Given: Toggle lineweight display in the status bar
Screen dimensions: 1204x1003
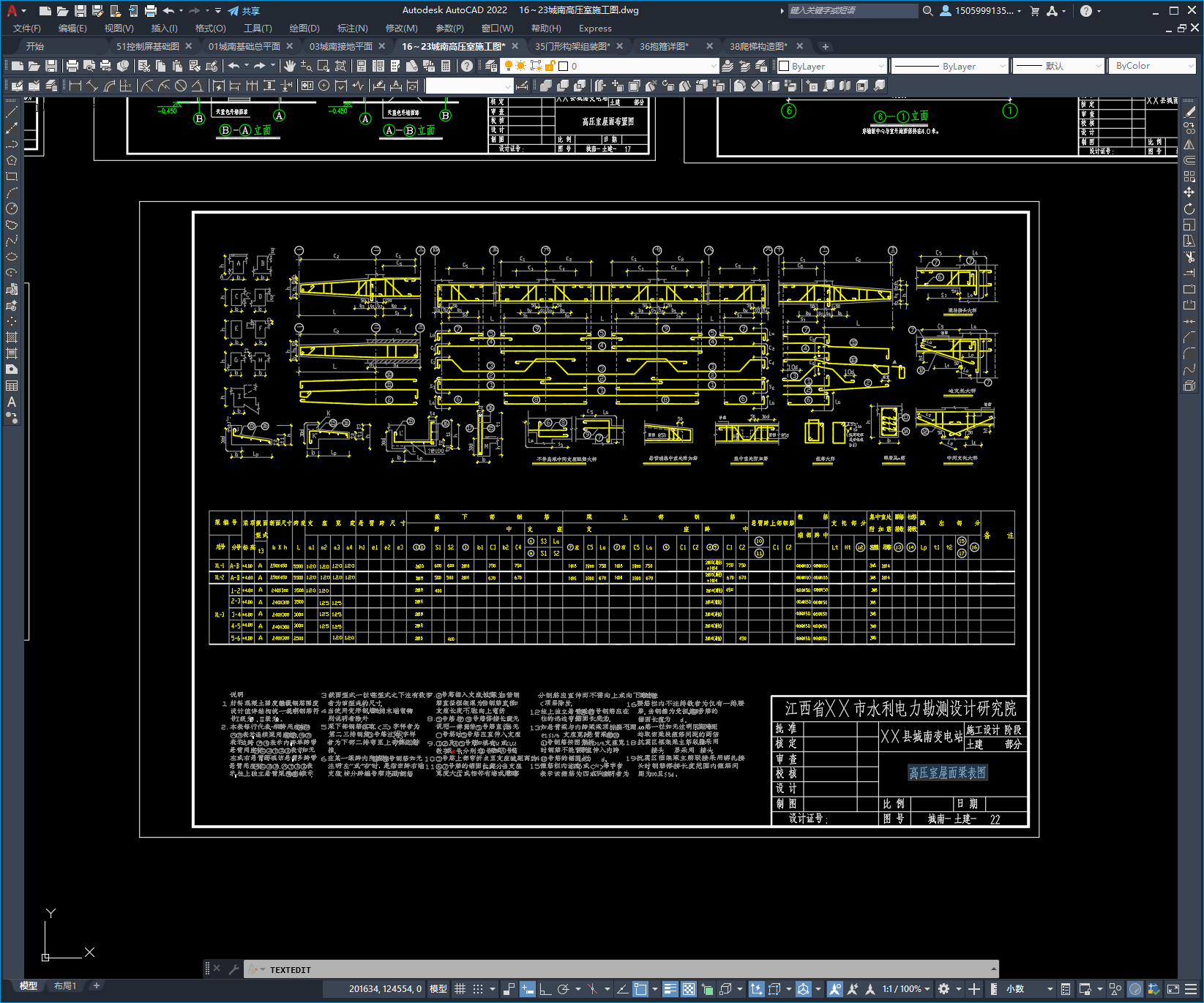Looking at the screenshot, I should (x=670, y=989).
